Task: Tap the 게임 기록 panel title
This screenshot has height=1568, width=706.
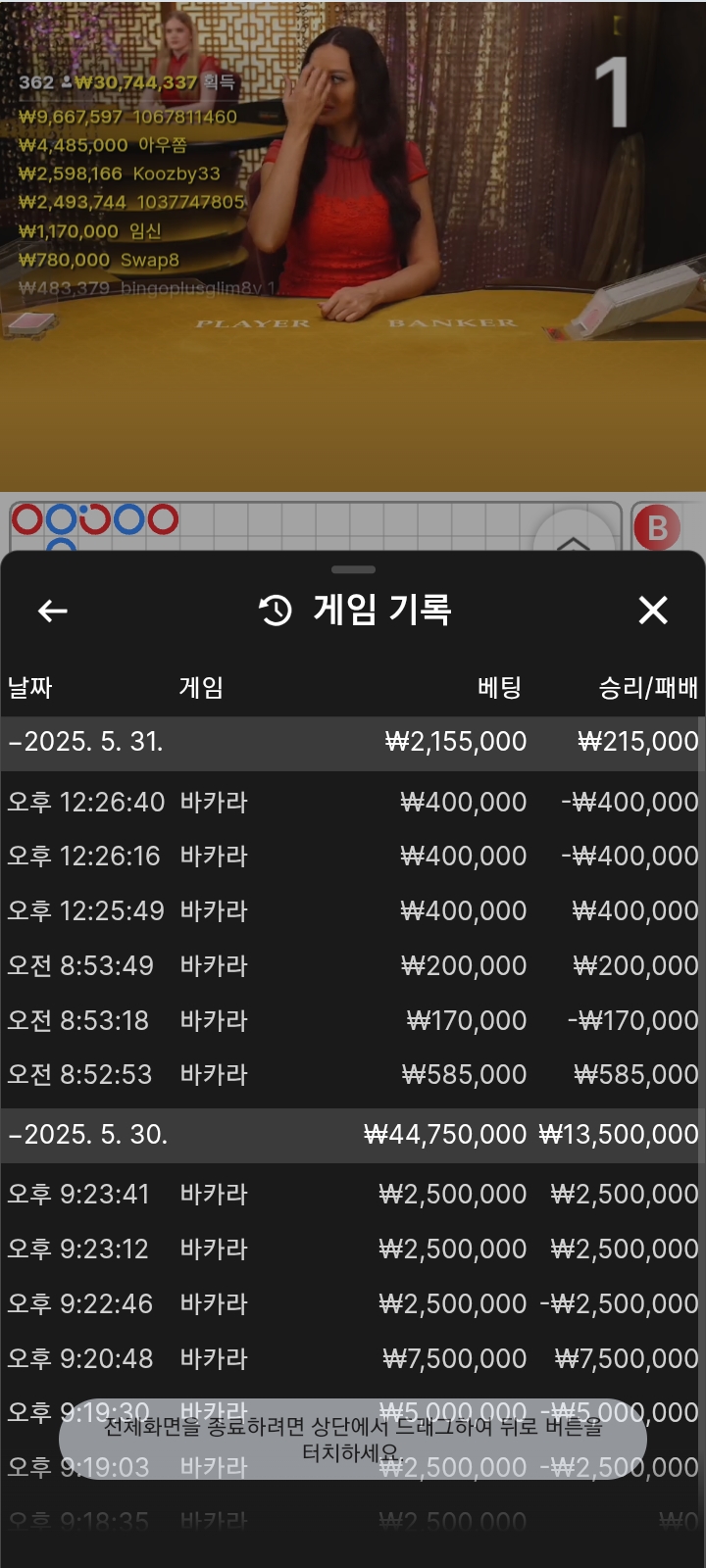Action: pyautogui.click(x=382, y=610)
